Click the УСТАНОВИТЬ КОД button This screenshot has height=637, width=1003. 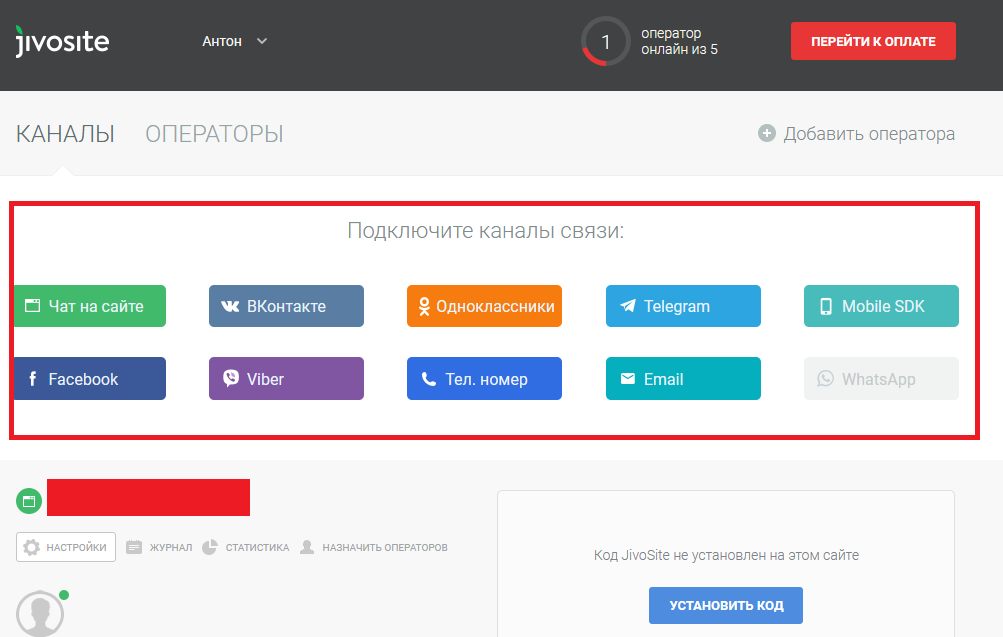725,605
